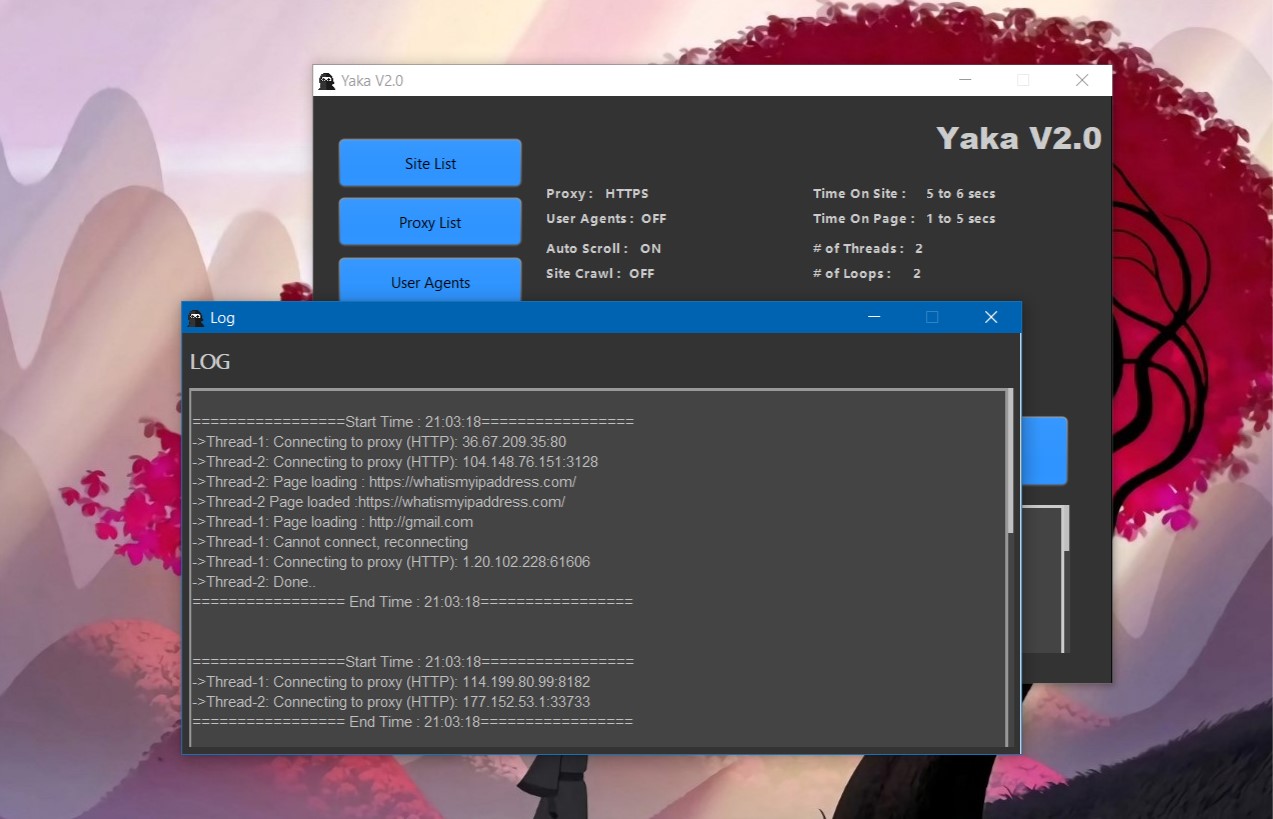Click the # of Threads value
Screen dimensions: 1273x819
(x=918, y=248)
